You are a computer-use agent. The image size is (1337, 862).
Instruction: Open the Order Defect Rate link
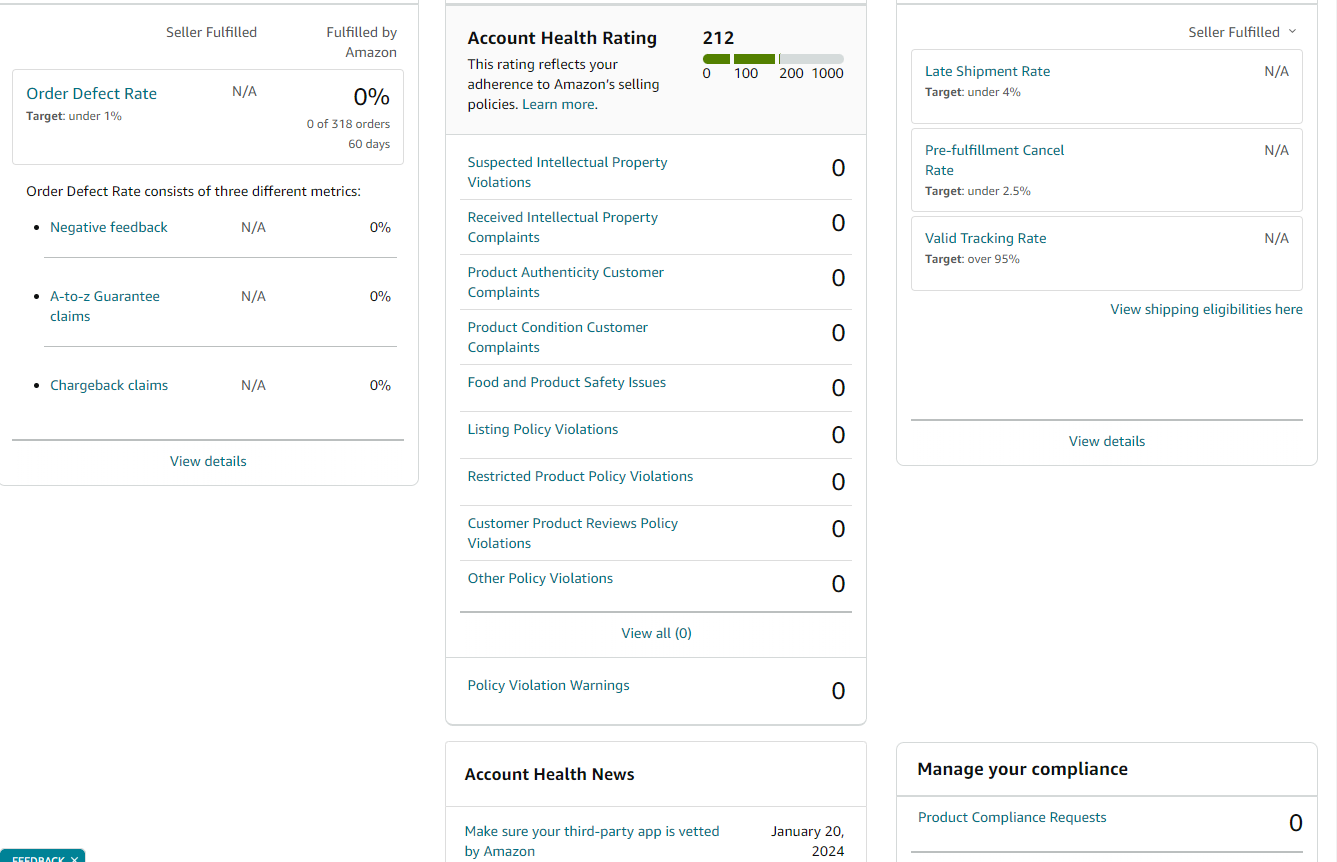[91, 93]
